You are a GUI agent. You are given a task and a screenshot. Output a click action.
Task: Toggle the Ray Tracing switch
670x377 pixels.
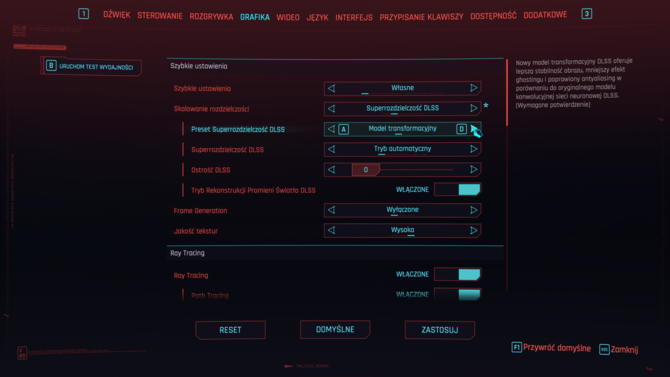[458, 274]
